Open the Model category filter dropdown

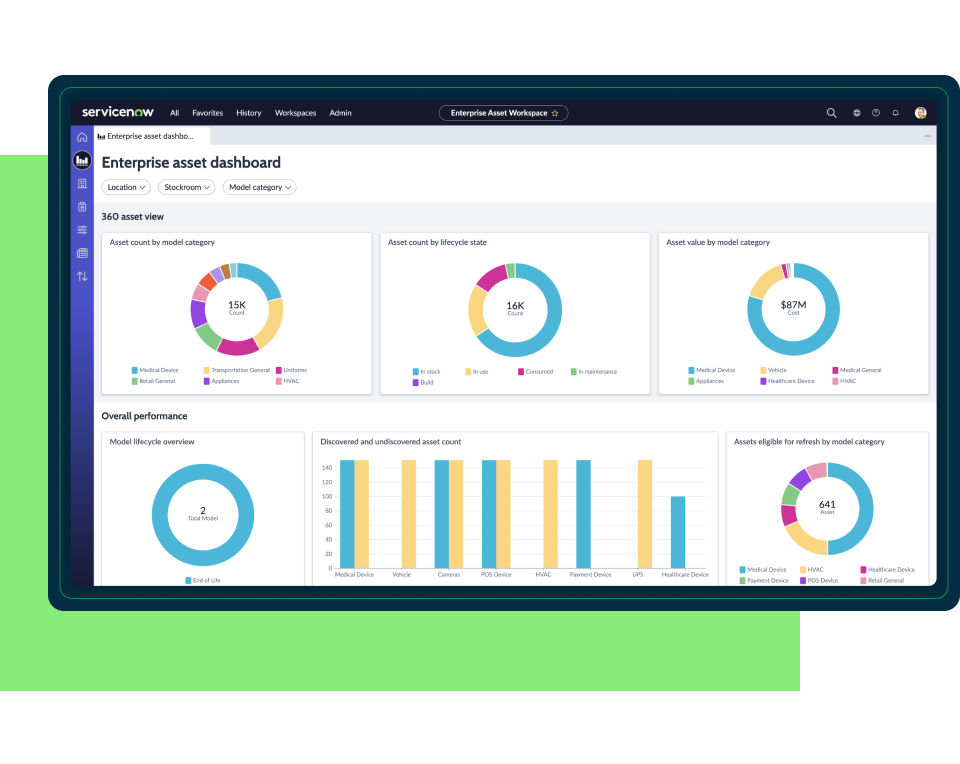pyautogui.click(x=259, y=187)
